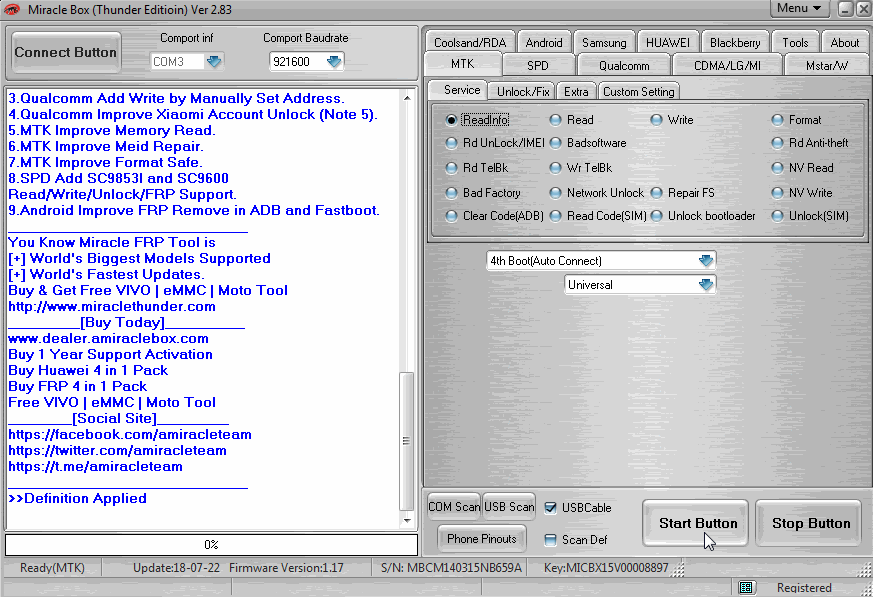Select Rd Anti-theft radio button
873x597 pixels.
(x=777, y=143)
